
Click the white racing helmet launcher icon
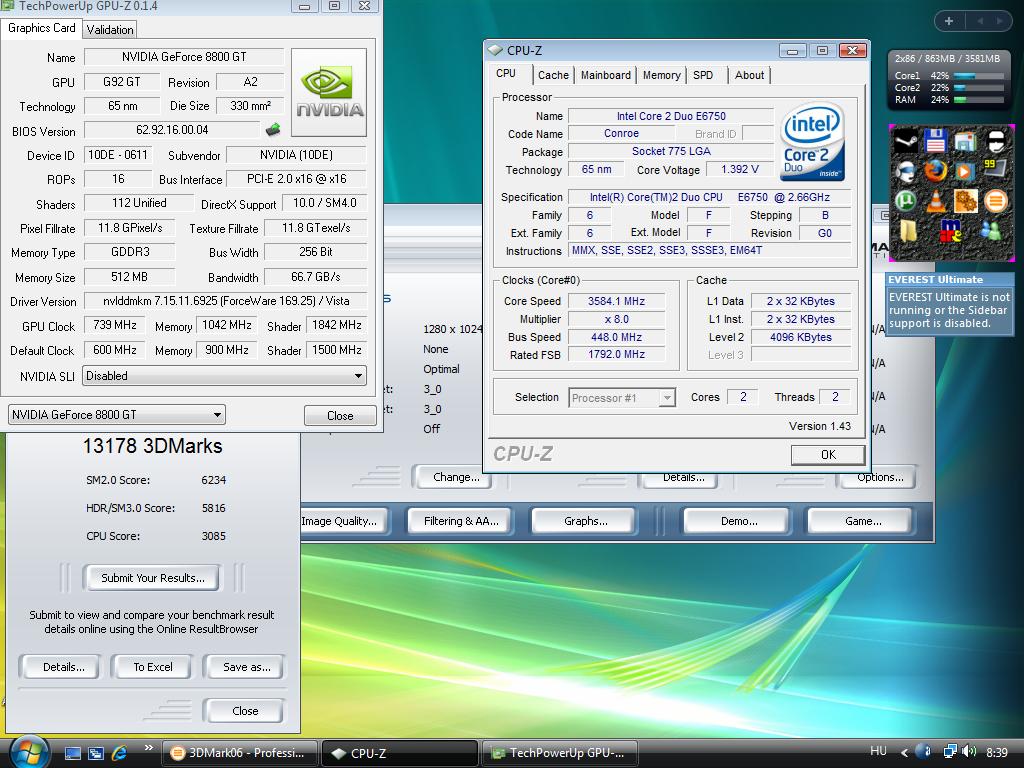[x=995, y=142]
